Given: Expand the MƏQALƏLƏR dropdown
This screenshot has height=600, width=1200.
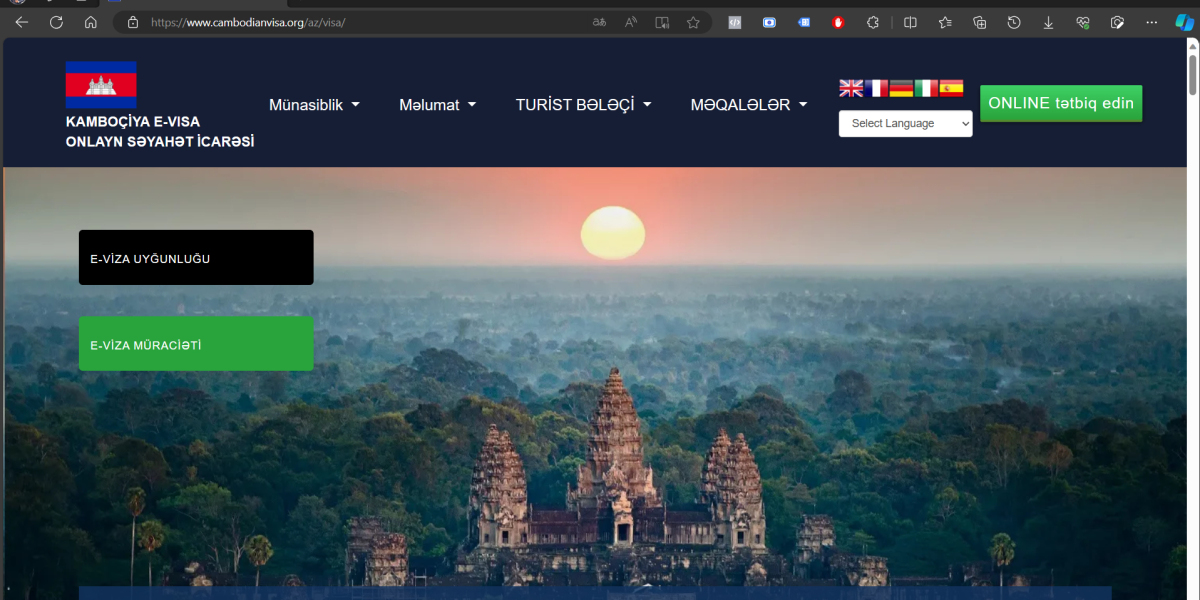Looking at the screenshot, I should point(748,104).
